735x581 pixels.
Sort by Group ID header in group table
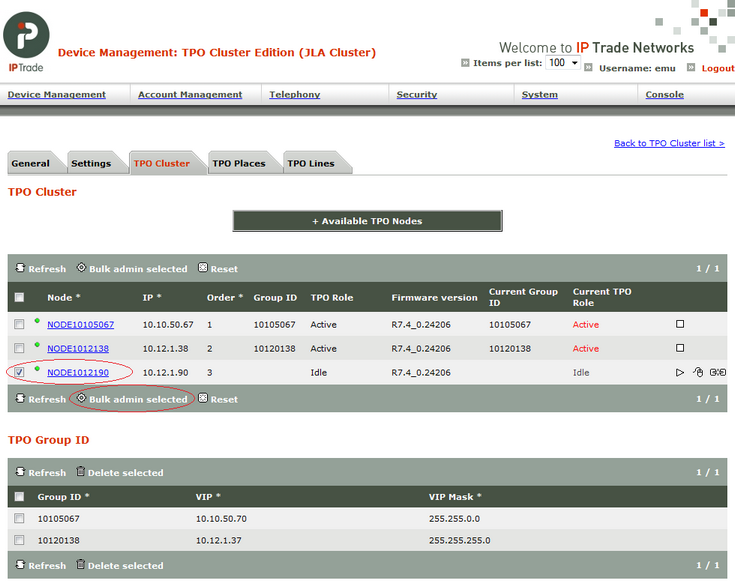click(x=63, y=497)
